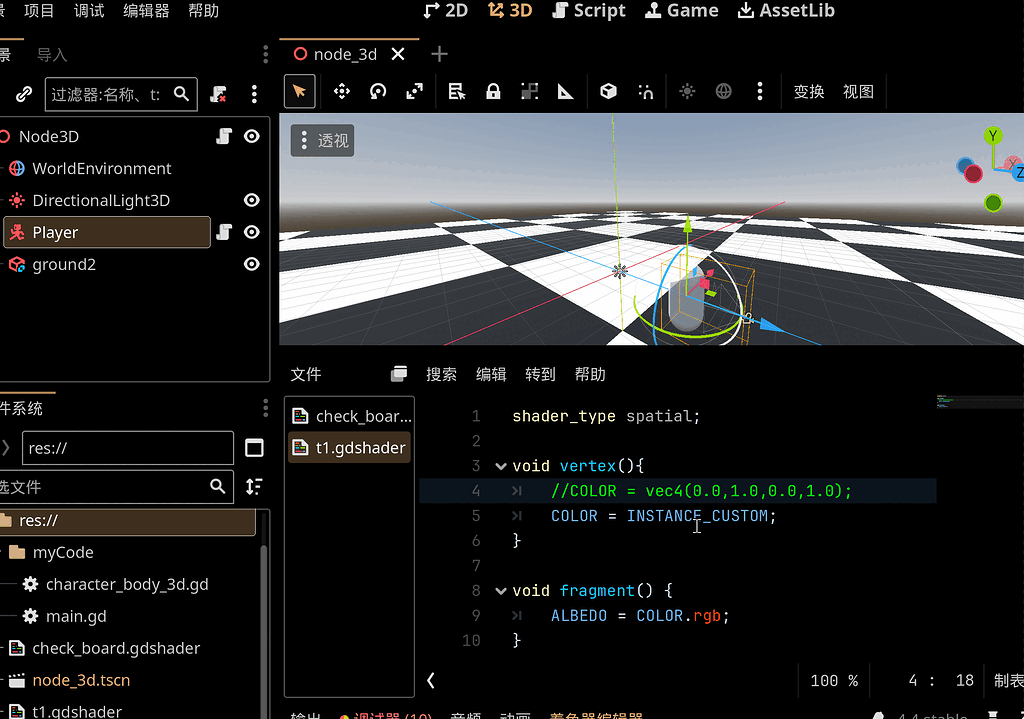
Task: Switch to the Script workspace
Action: click(x=589, y=11)
